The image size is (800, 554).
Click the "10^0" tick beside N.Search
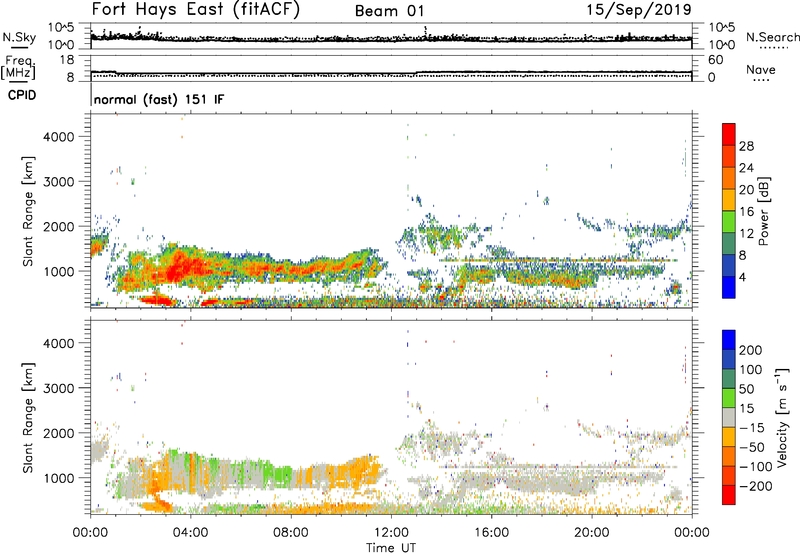tap(722, 45)
